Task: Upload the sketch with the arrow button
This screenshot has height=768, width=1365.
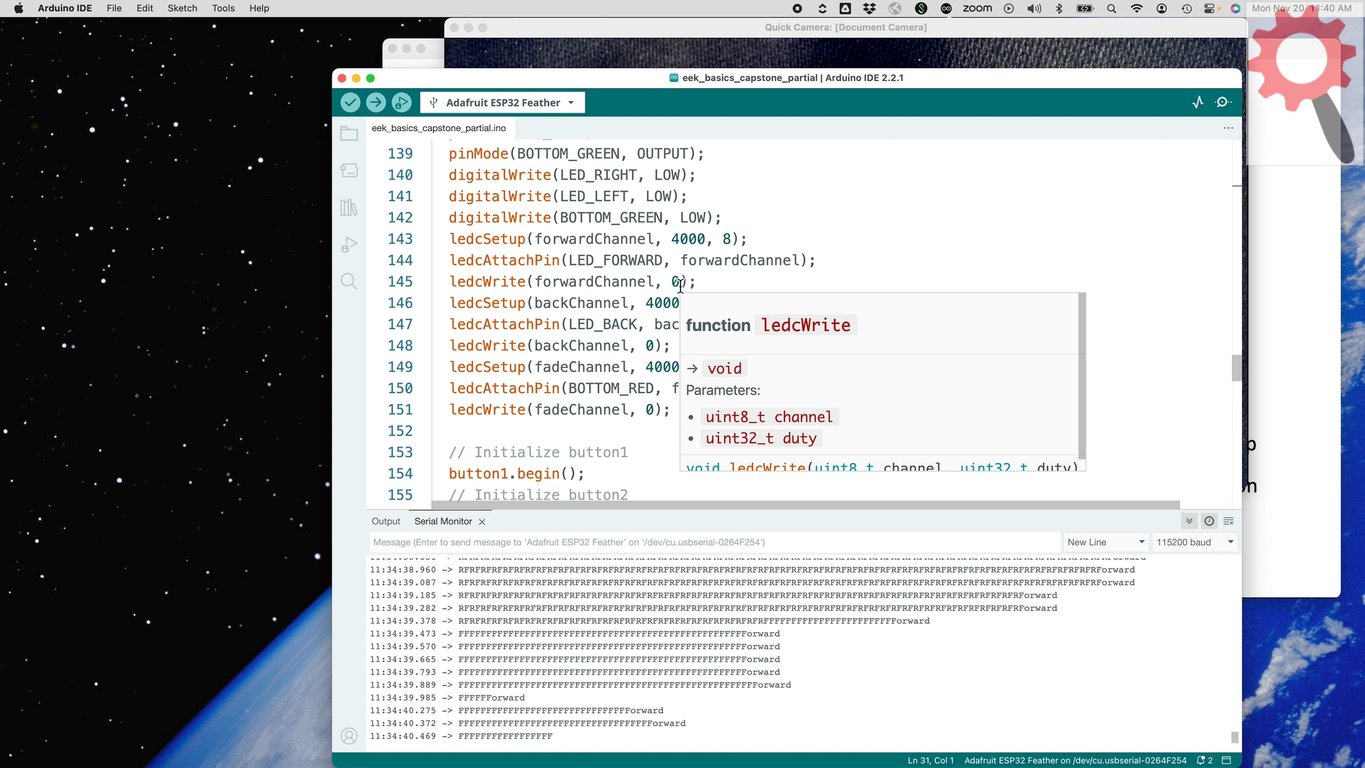Action: pos(375,102)
